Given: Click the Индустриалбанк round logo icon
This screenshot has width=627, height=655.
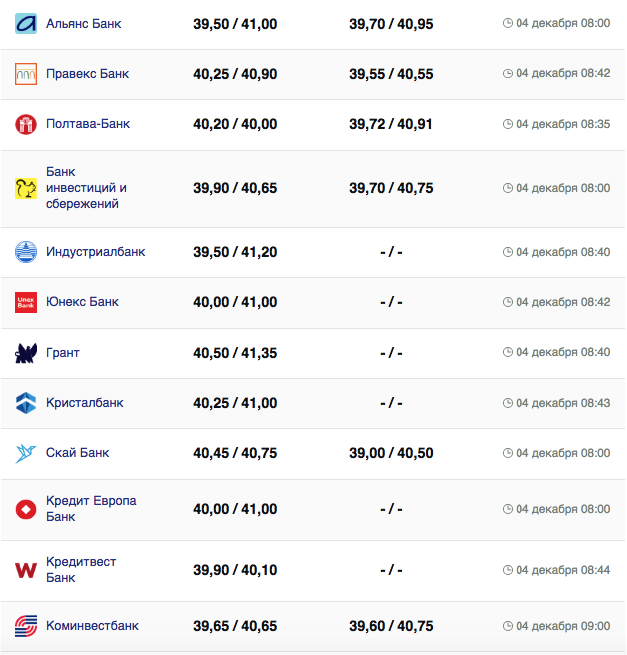Looking at the screenshot, I should point(26,252).
